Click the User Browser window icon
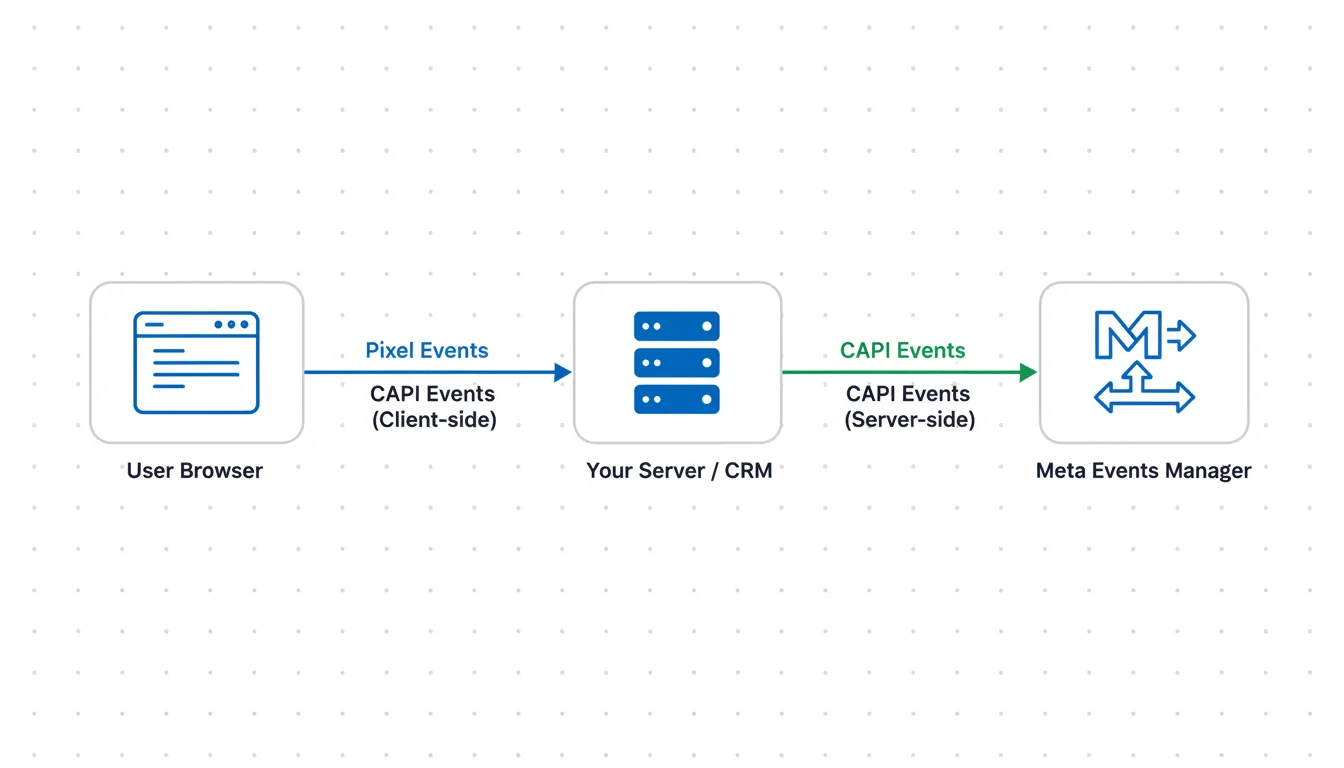Screen dimensions: 1344x768 (196, 362)
